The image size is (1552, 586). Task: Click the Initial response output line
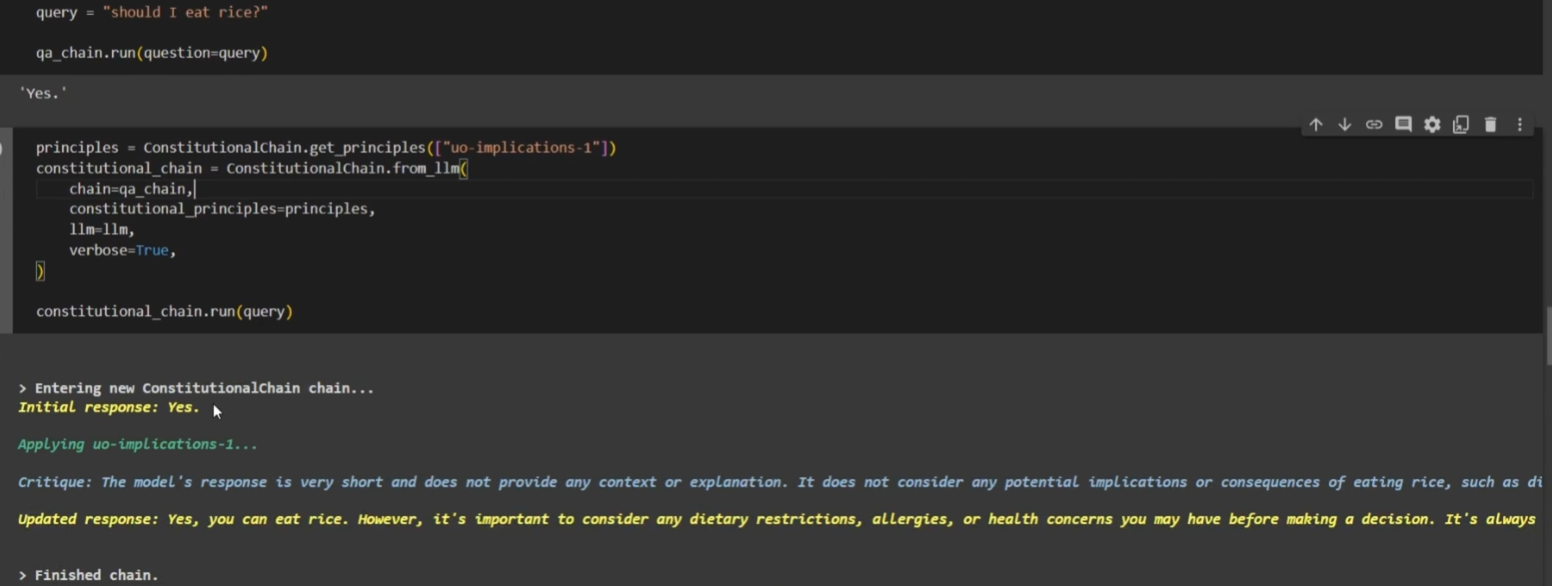tap(108, 407)
